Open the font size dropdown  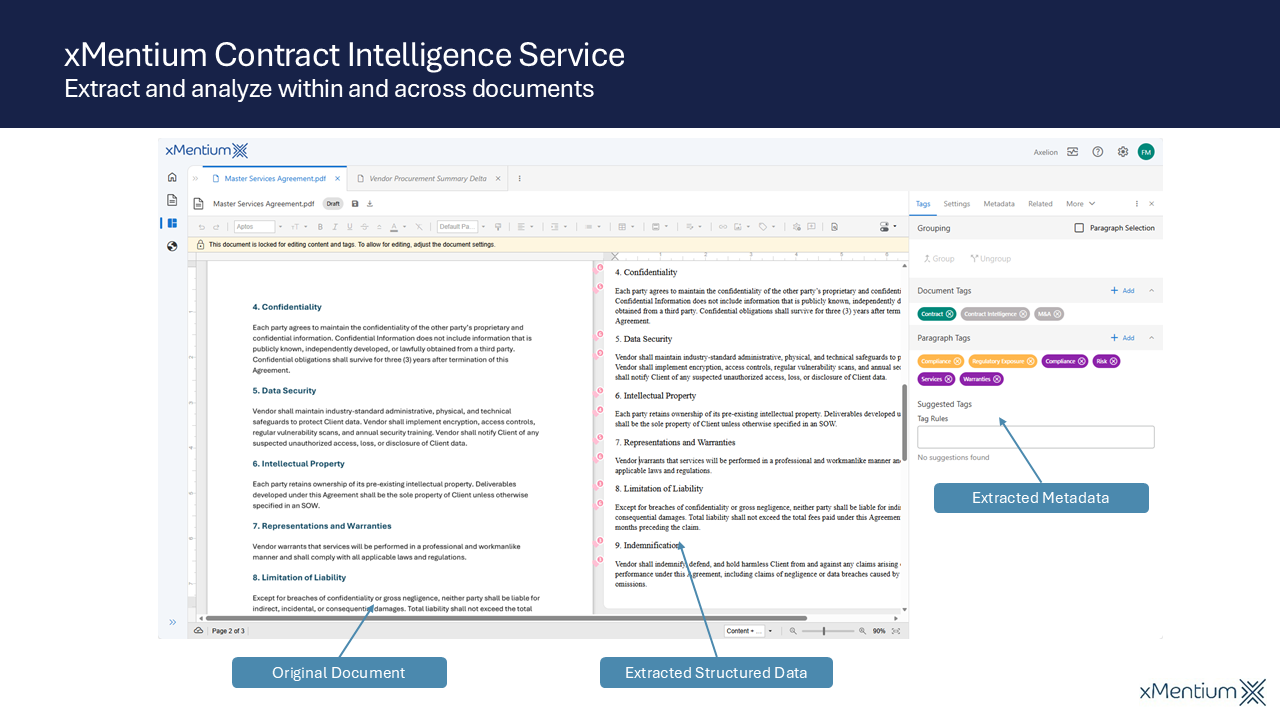[299, 227]
